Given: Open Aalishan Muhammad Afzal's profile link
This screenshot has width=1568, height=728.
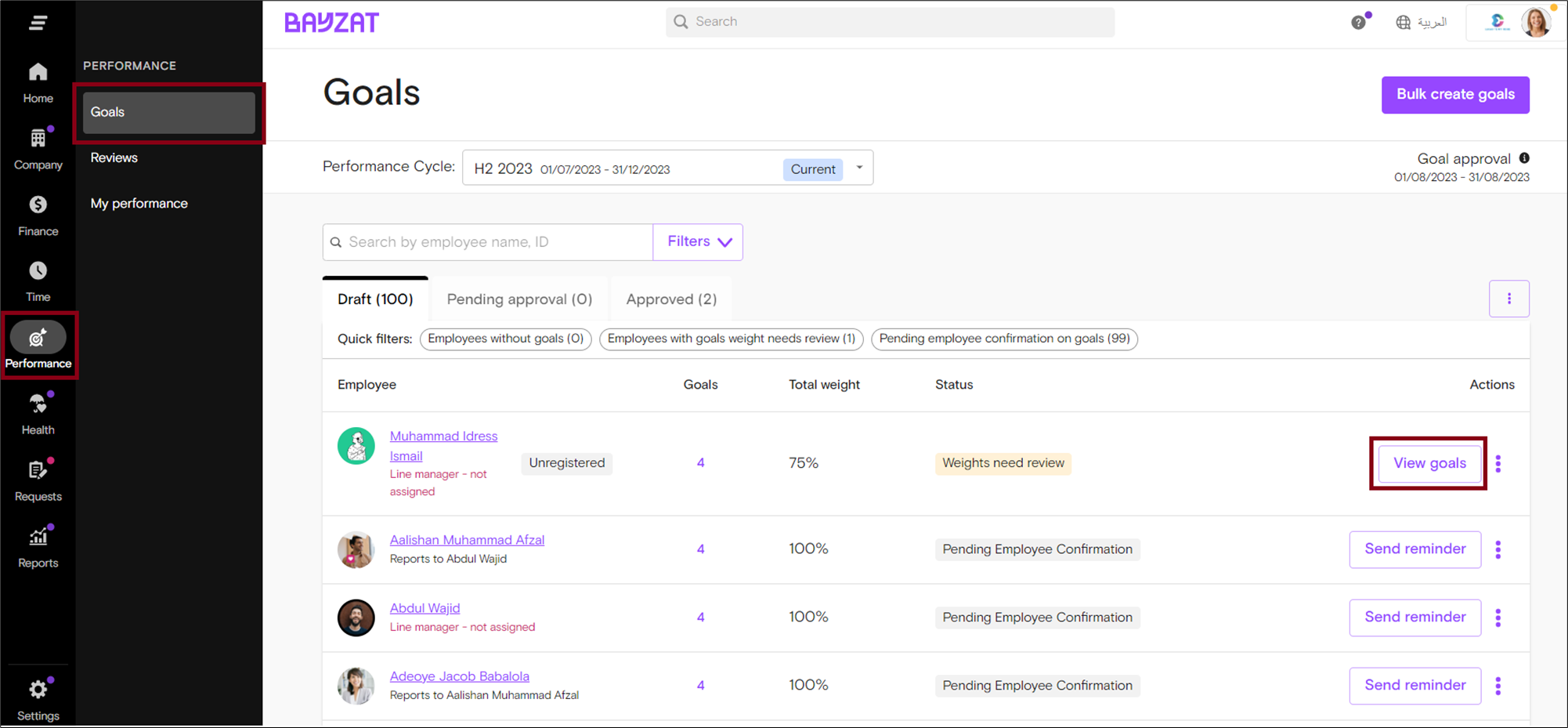Looking at the screenshot, I should [467, 540].
